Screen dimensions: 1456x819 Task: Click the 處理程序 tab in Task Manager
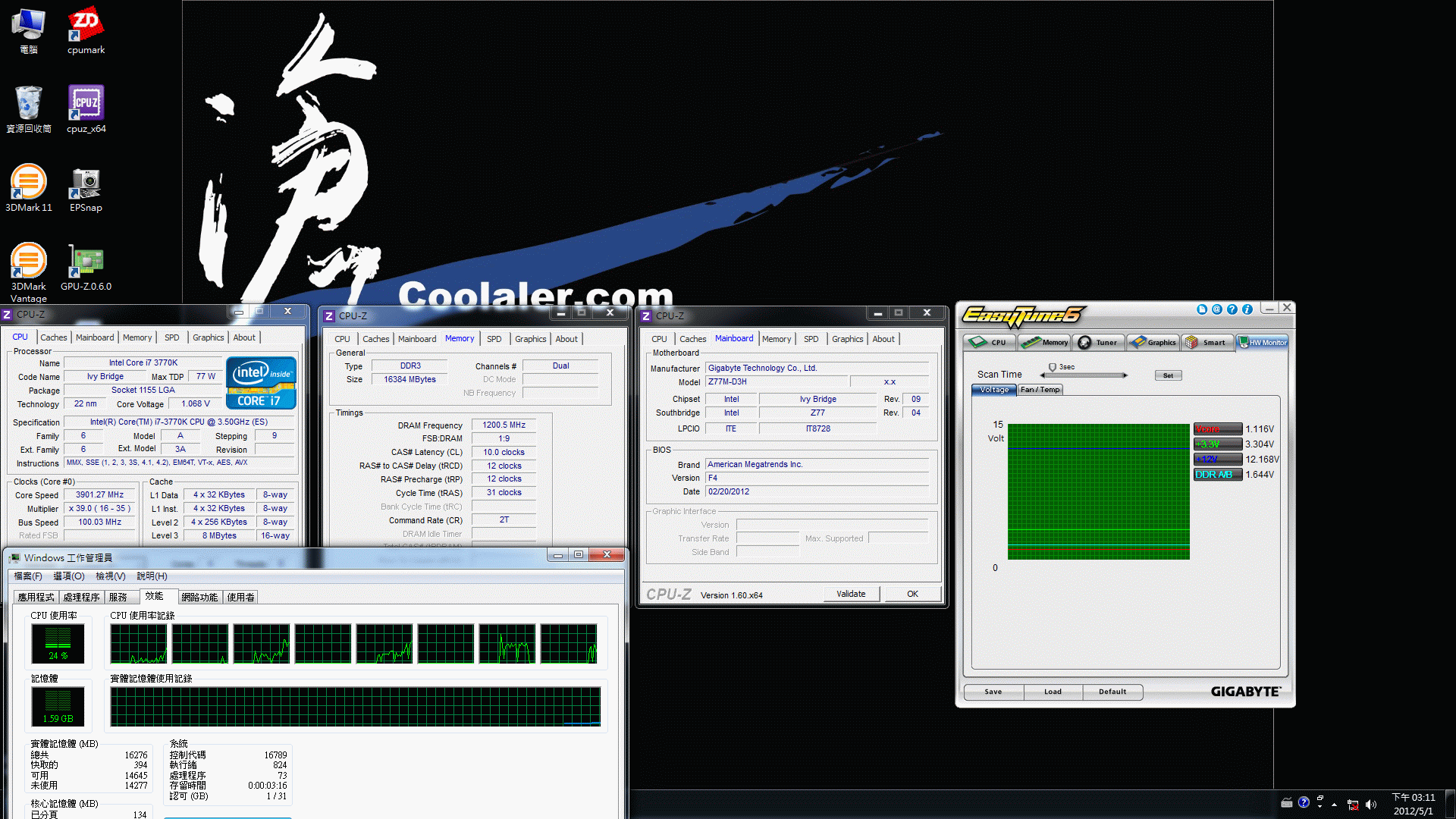80,597
